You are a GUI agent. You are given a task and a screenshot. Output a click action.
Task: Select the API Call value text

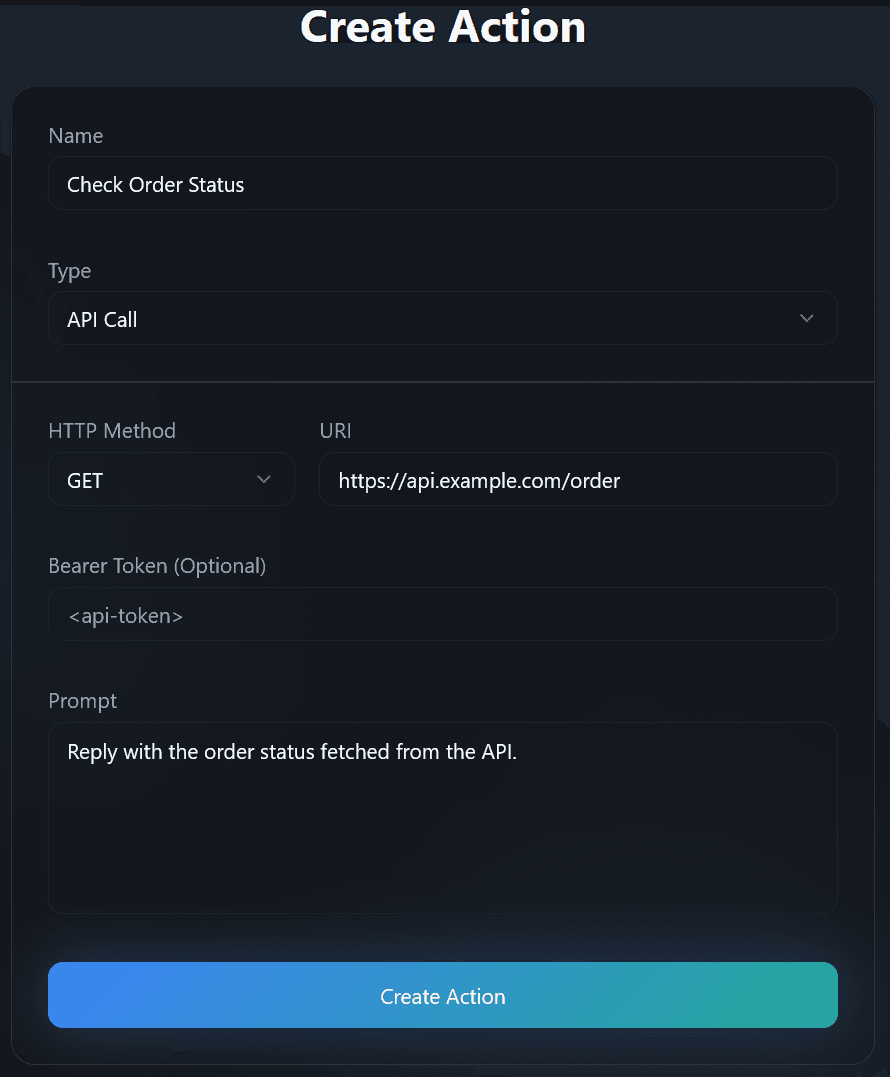(x=102, y=318)
